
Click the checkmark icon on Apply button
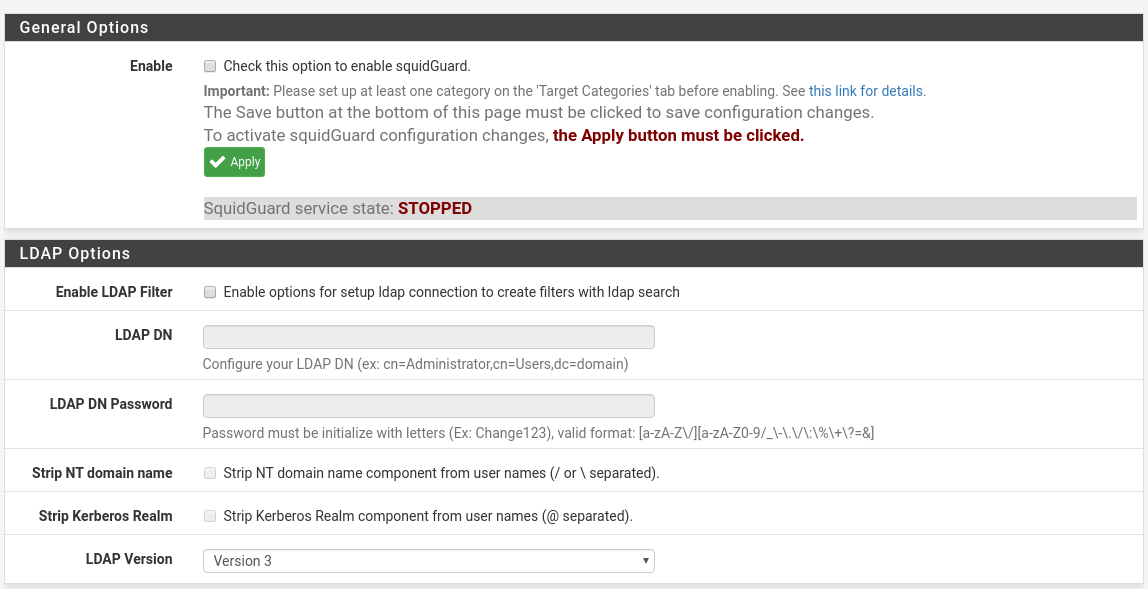tap(217, 162)
